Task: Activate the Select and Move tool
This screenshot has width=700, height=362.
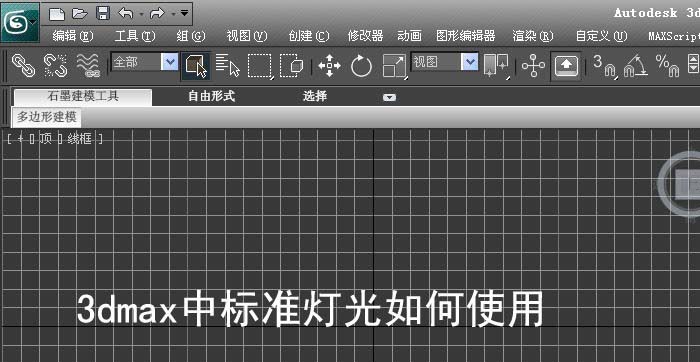Action: (329, 66)
